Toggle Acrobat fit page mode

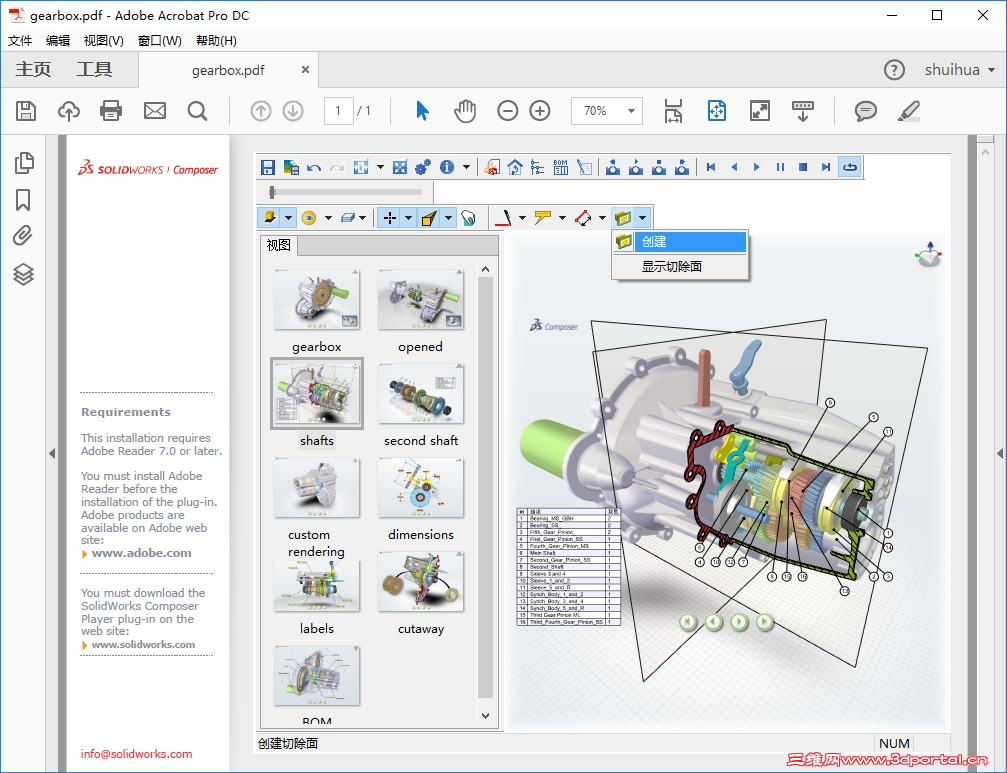[717, 111]
